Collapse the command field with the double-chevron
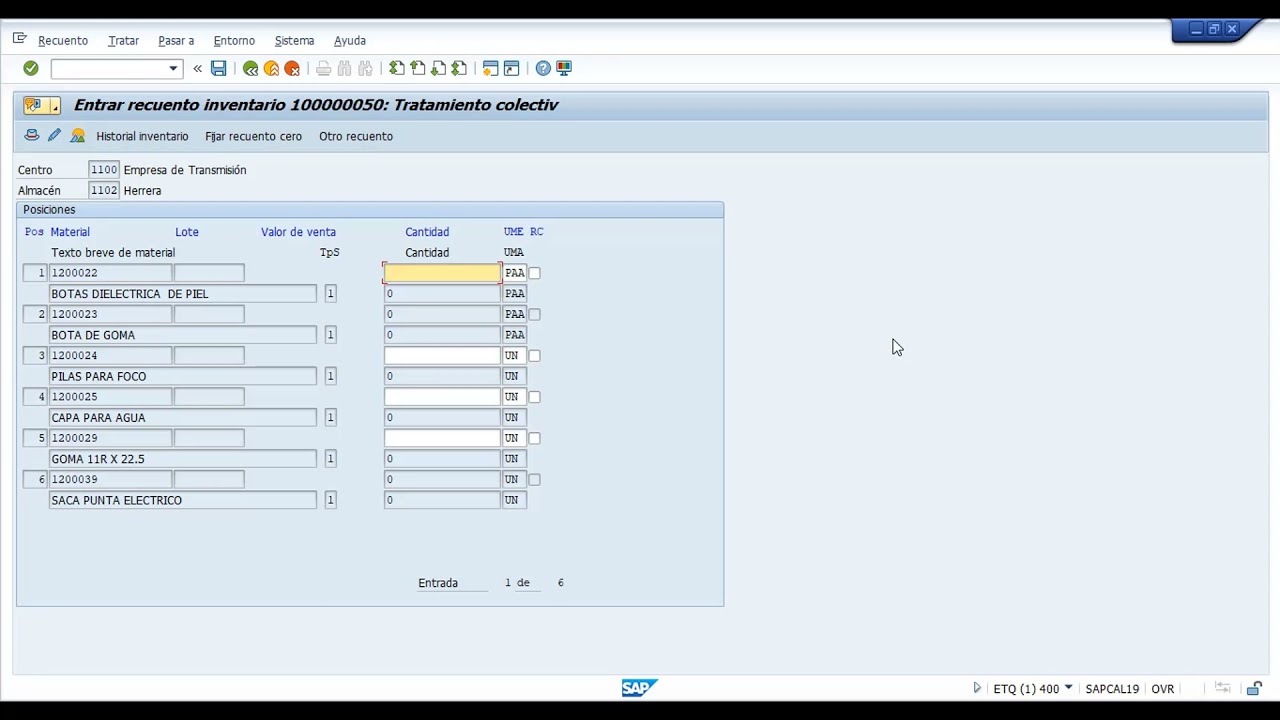The width and height of the screenshot is (1280, 720). 197,68
